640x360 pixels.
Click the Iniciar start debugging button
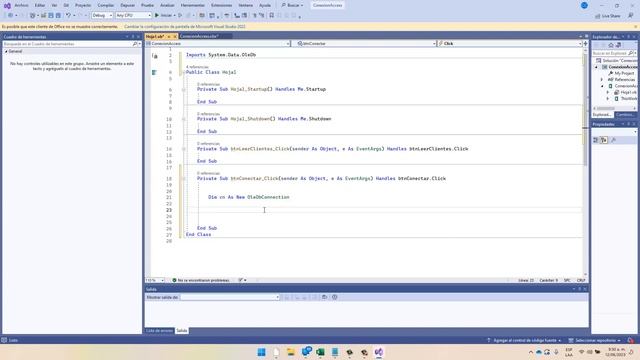click(x=163, y=16)
